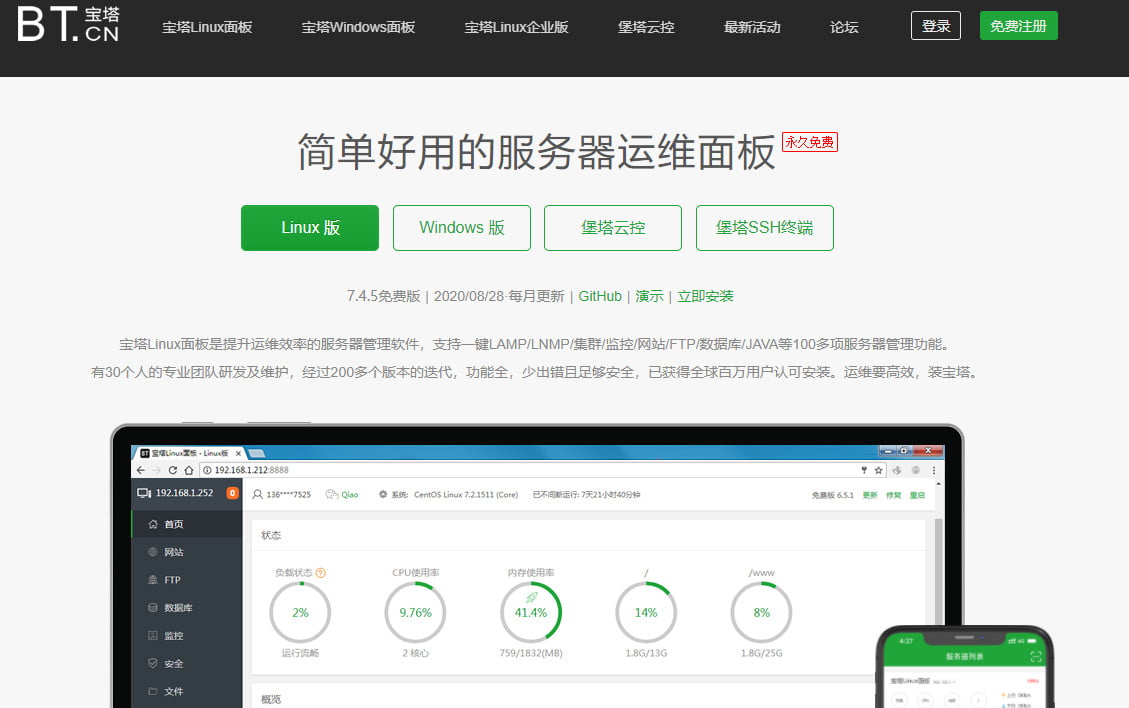
Task: Click the 文件 folder icon in the demo sidebar
Action: (x=153, y=691)
